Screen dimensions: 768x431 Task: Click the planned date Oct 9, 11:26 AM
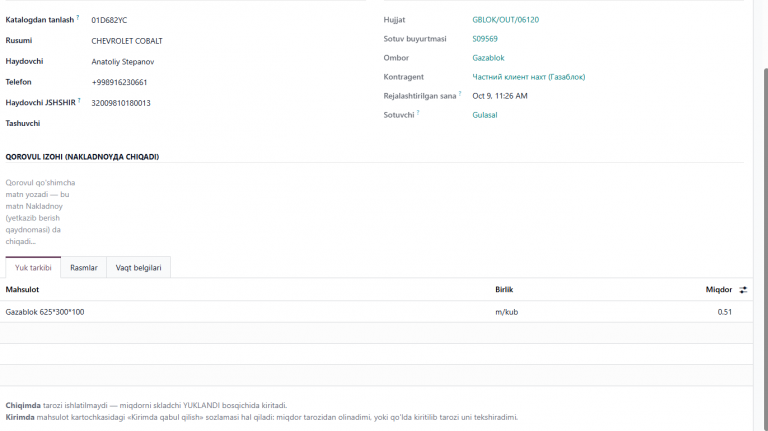click(x=500, y=96)
